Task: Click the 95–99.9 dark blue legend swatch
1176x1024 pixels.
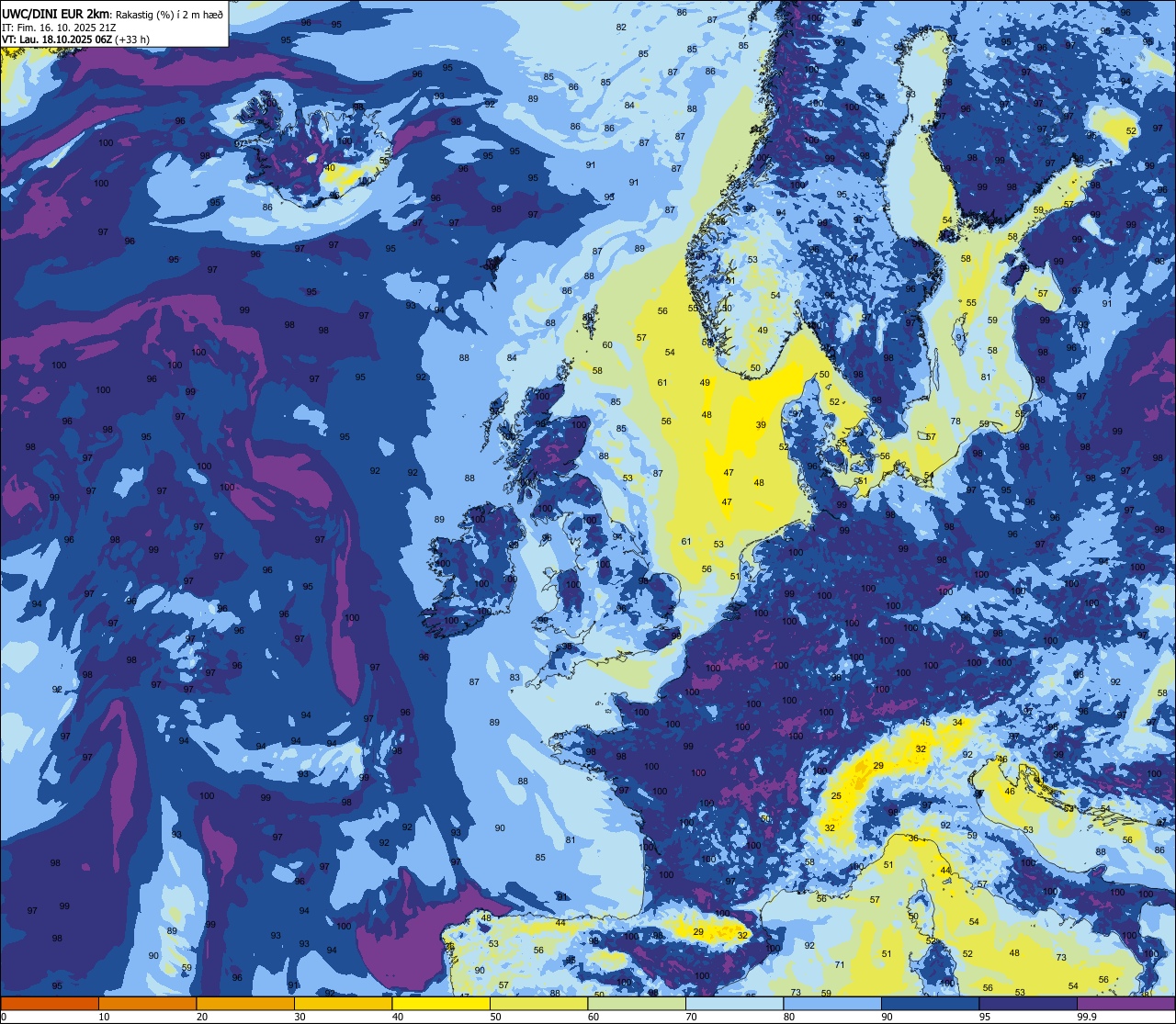Action: (x=1028, y=1003)
